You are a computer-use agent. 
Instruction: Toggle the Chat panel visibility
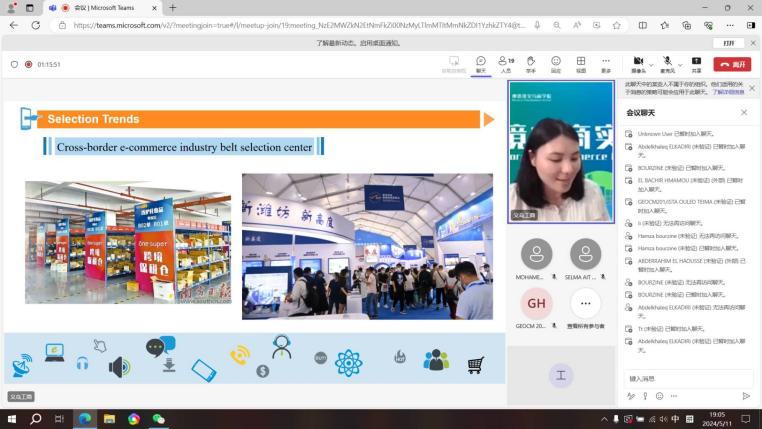[x=481, y=63]
